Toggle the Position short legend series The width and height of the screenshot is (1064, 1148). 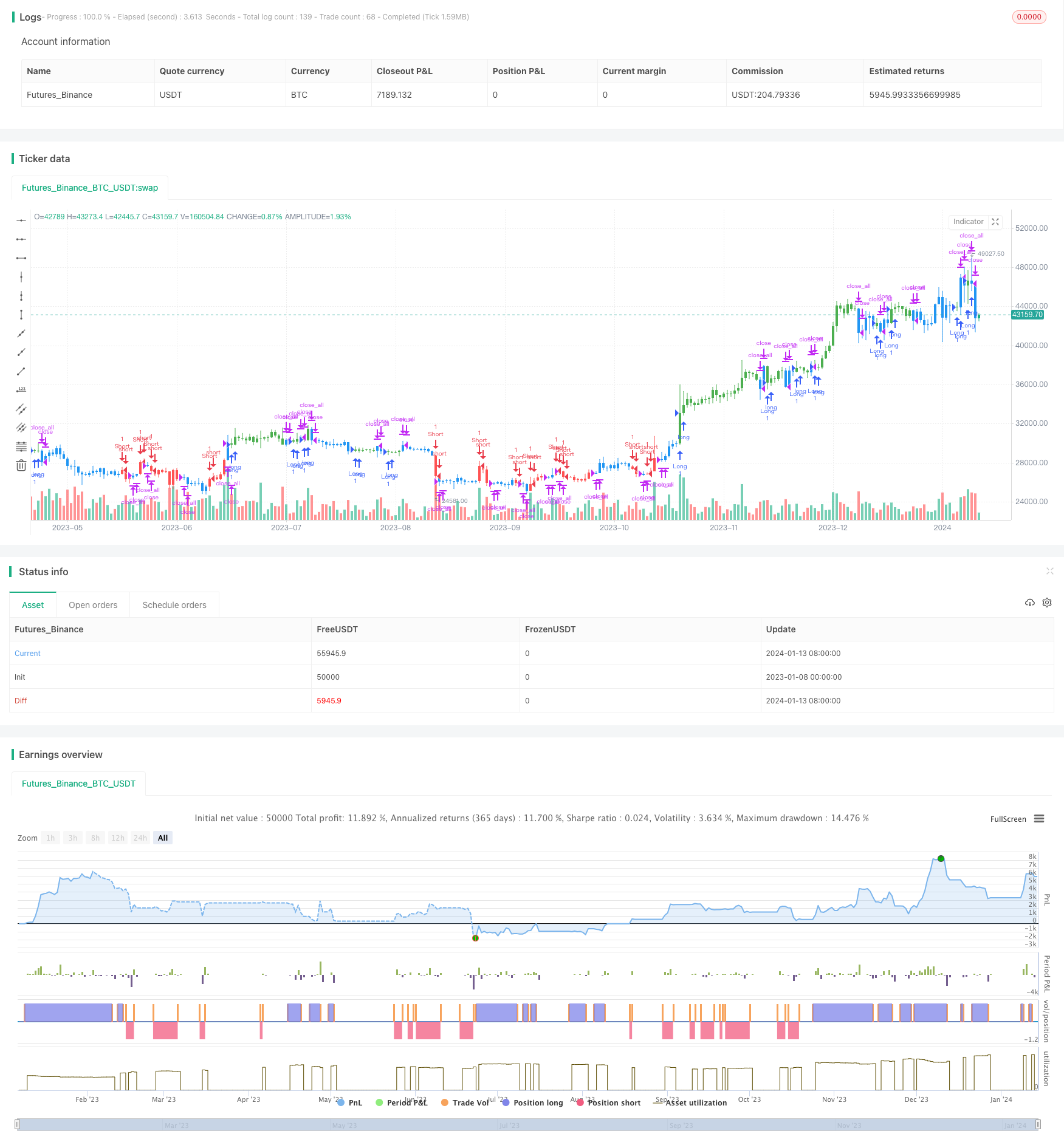pyautogui.click(x=609, y=1102)
